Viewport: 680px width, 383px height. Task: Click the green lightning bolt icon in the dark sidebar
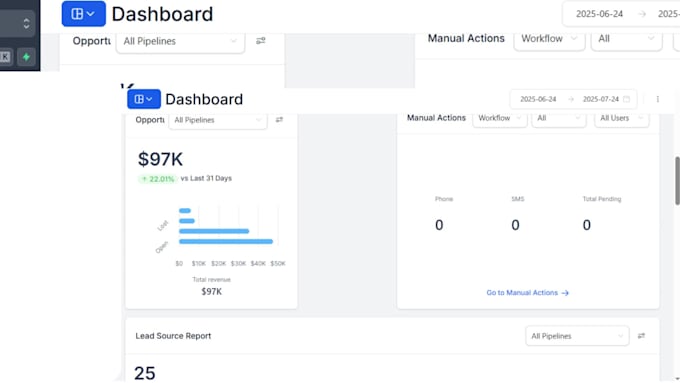pos(26,56)
